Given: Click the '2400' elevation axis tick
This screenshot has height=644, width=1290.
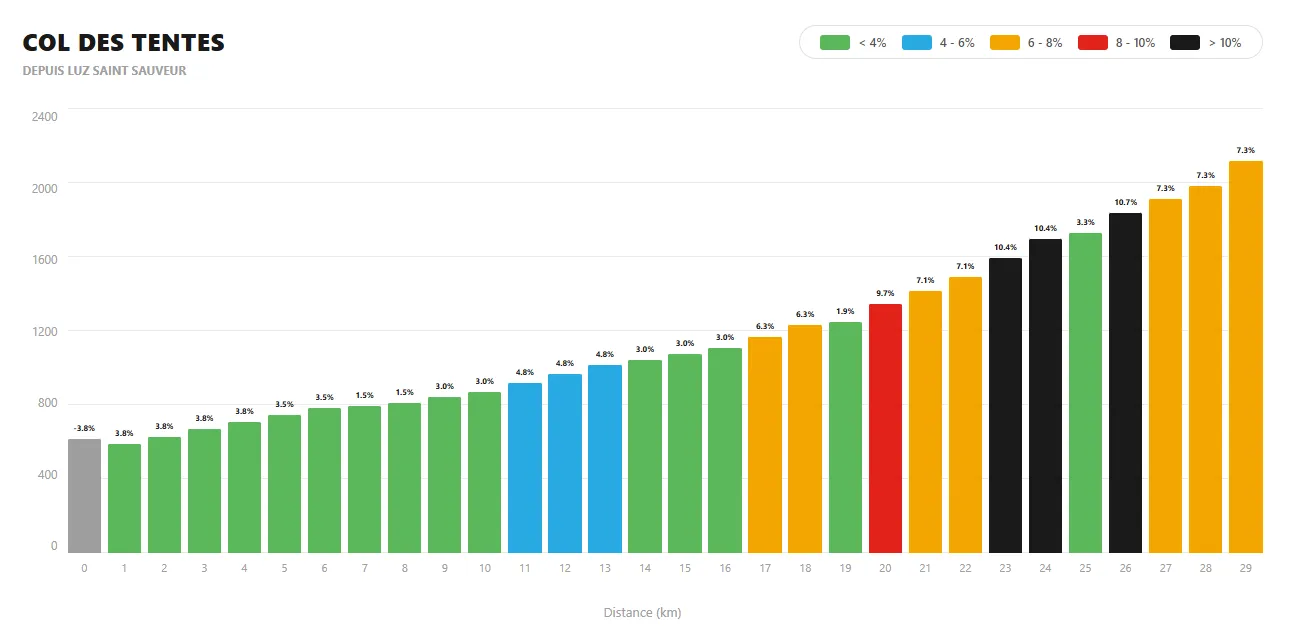Looking at the screenshot, I should 45,116.
